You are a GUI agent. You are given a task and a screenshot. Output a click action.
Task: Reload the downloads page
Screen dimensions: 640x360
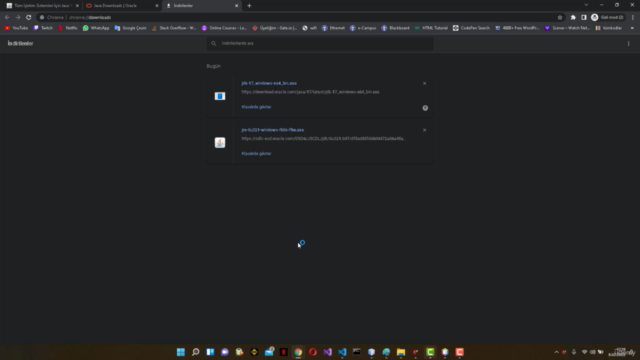29,17
